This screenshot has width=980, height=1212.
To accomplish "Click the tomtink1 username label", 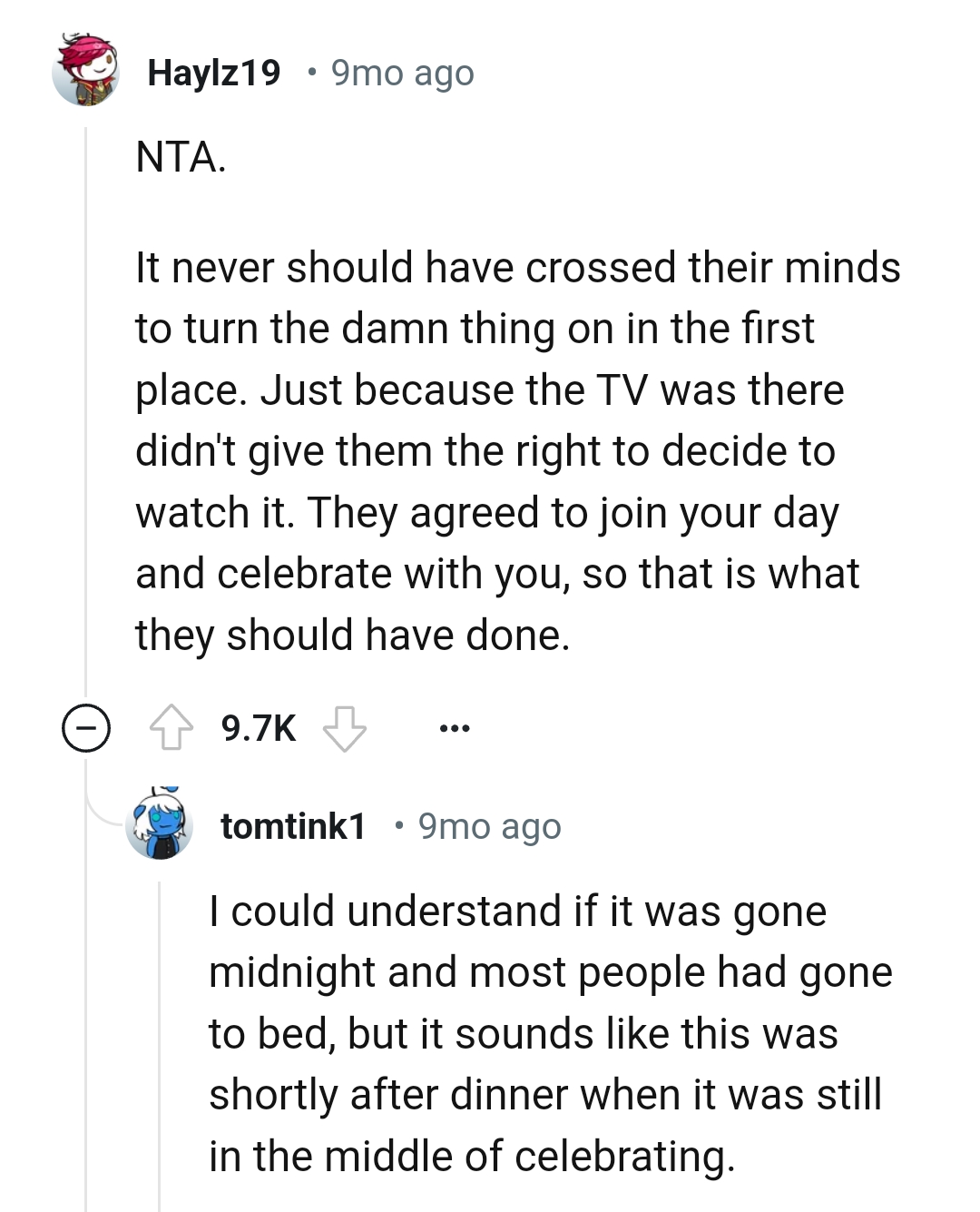I will (294, 826).
